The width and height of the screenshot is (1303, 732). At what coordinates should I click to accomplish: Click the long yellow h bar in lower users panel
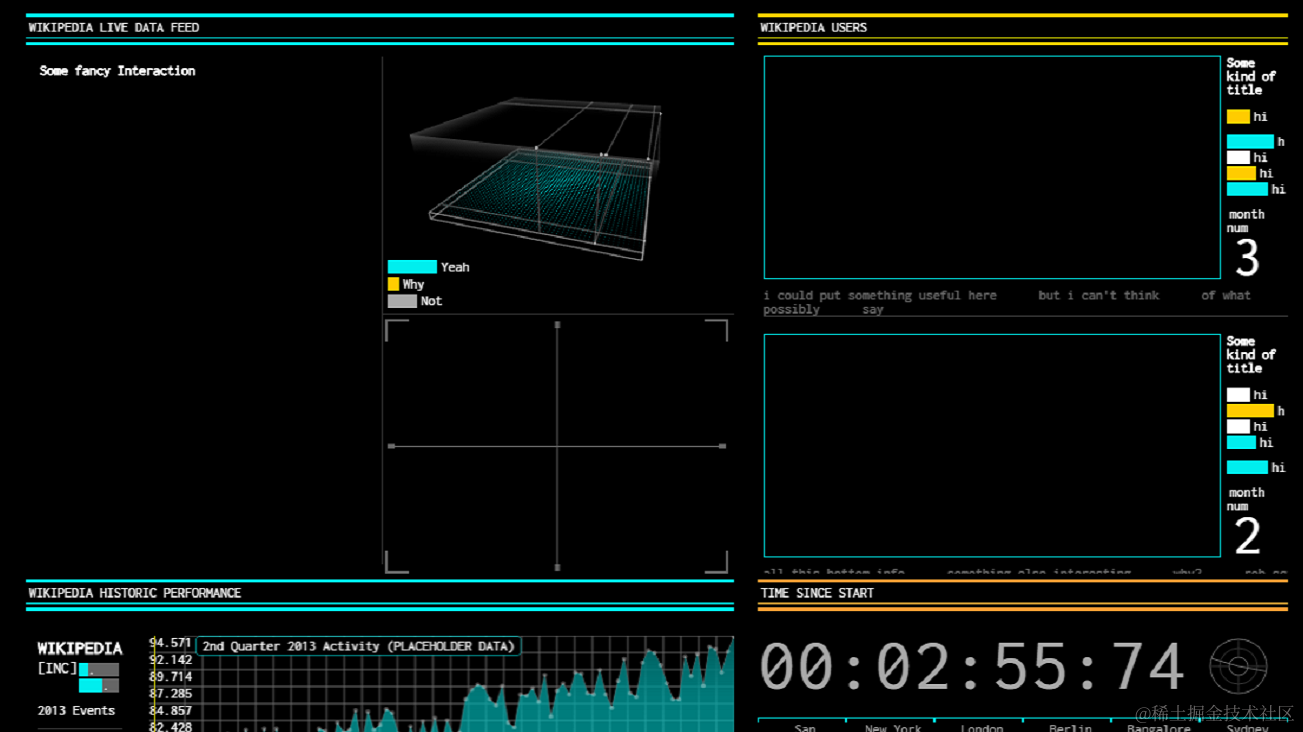coord(1250,411)
